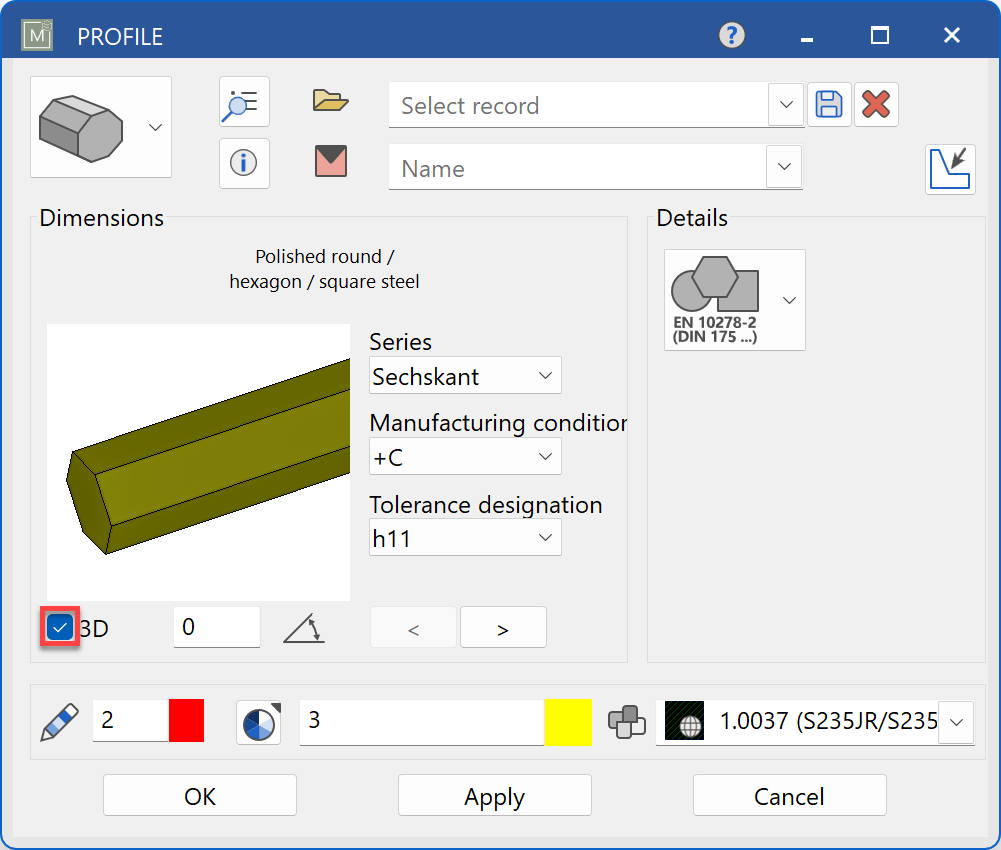1001x850 pixels.
Task: Click the email envelope icon
Action: 329,161
